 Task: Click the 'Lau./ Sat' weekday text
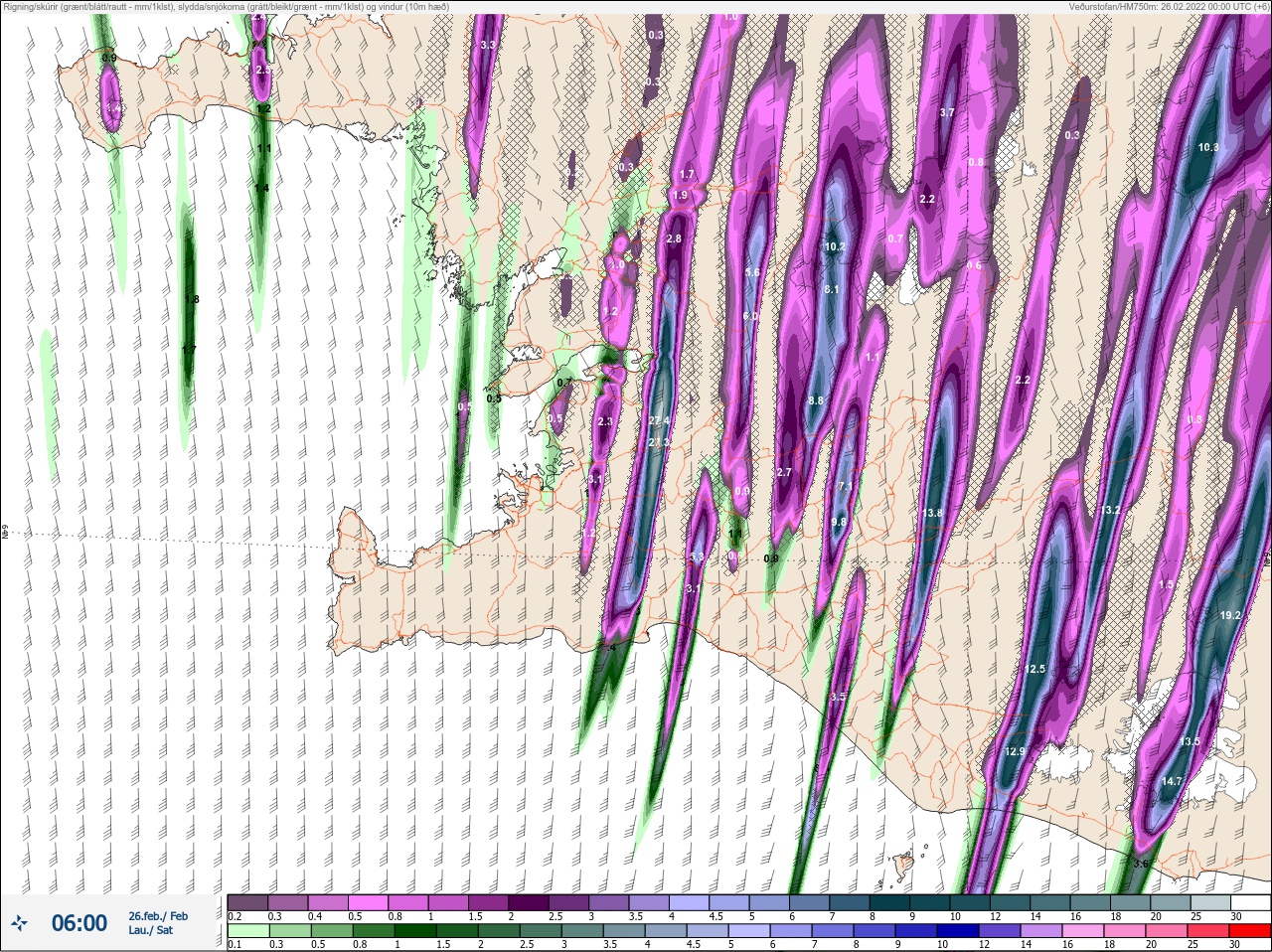(150, 931)
